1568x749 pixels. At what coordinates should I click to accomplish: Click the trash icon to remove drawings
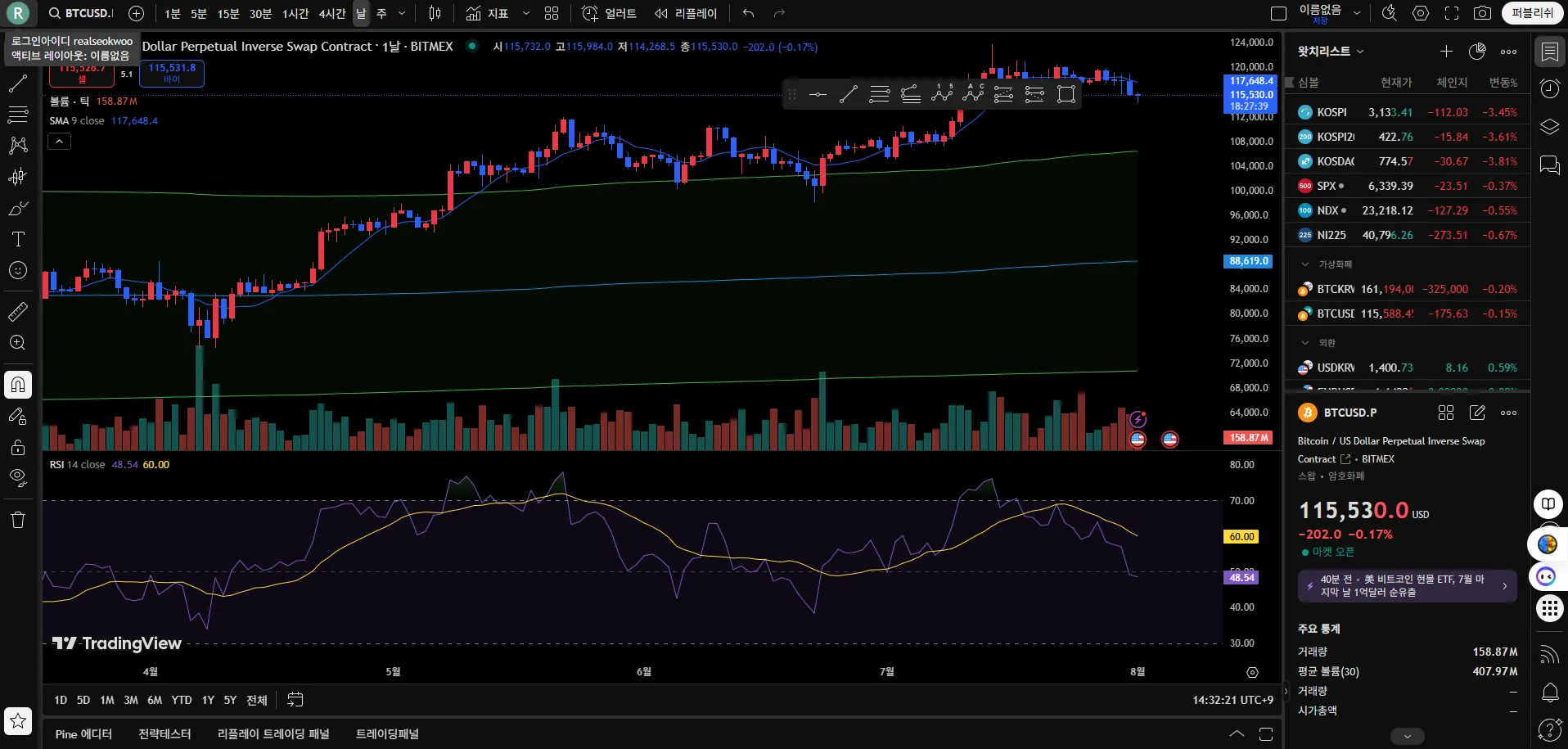[18, 520]
